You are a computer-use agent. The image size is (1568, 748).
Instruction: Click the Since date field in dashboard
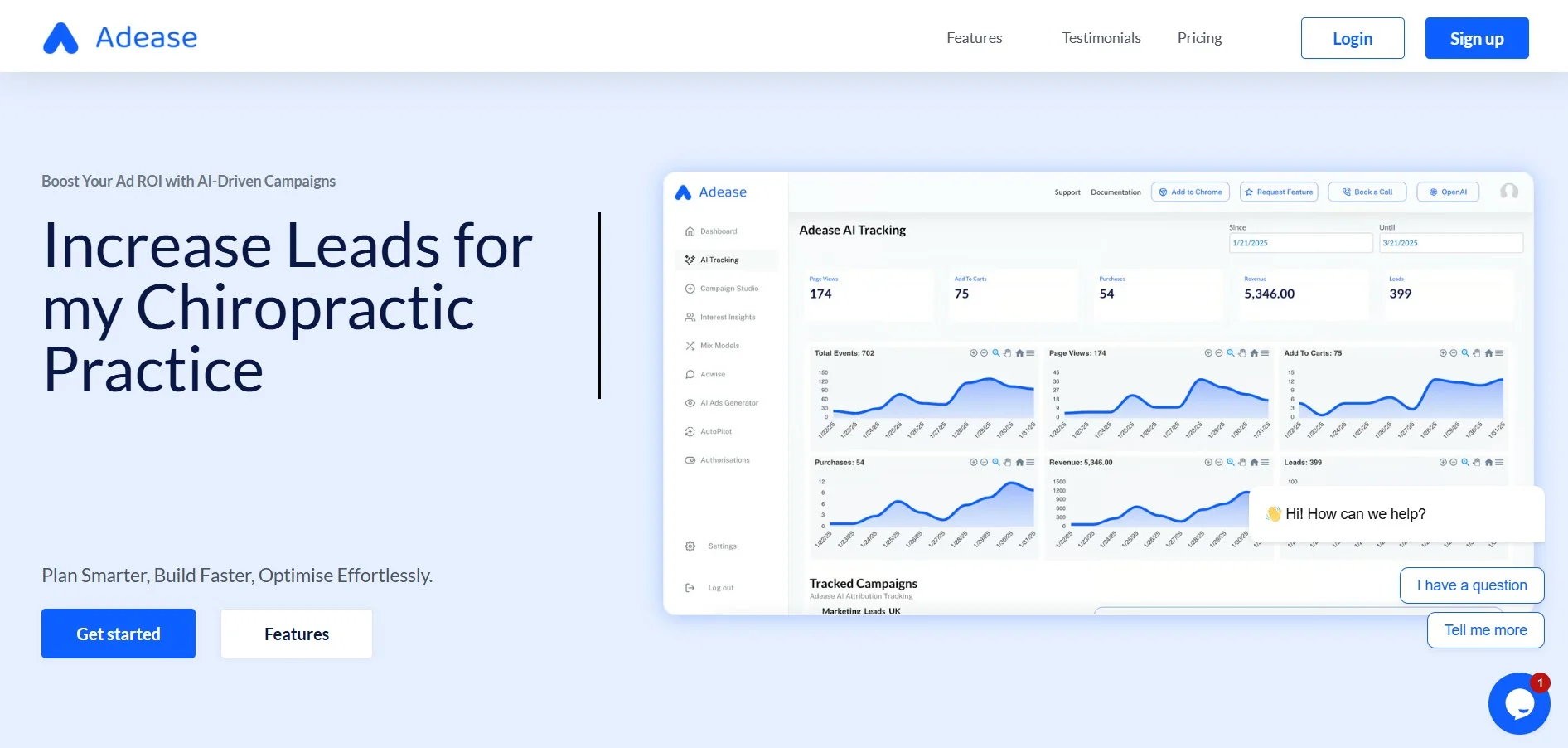pyautogui.click(x=1299, y=243)
